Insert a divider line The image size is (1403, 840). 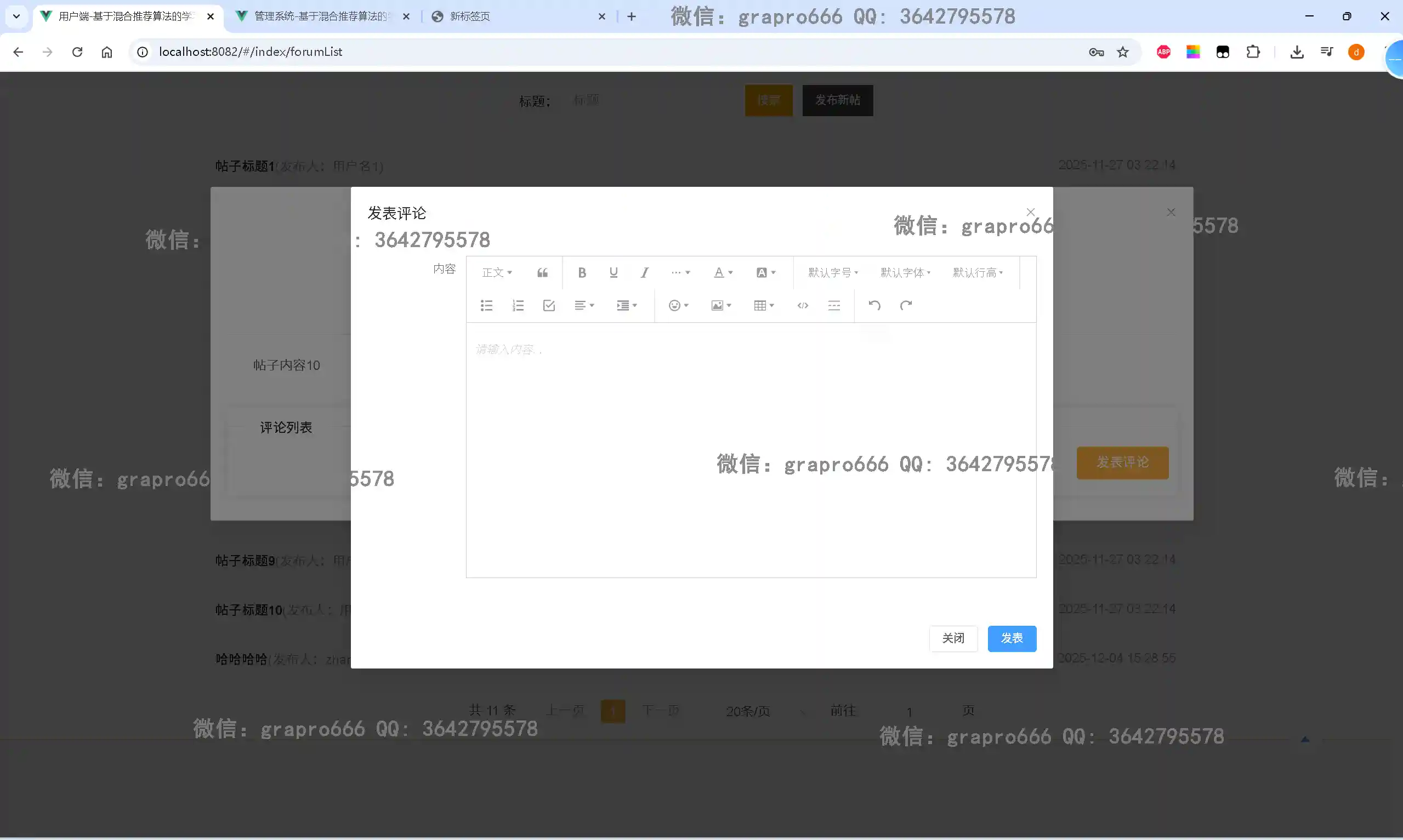pyautogui.click(x=833, y=306)
